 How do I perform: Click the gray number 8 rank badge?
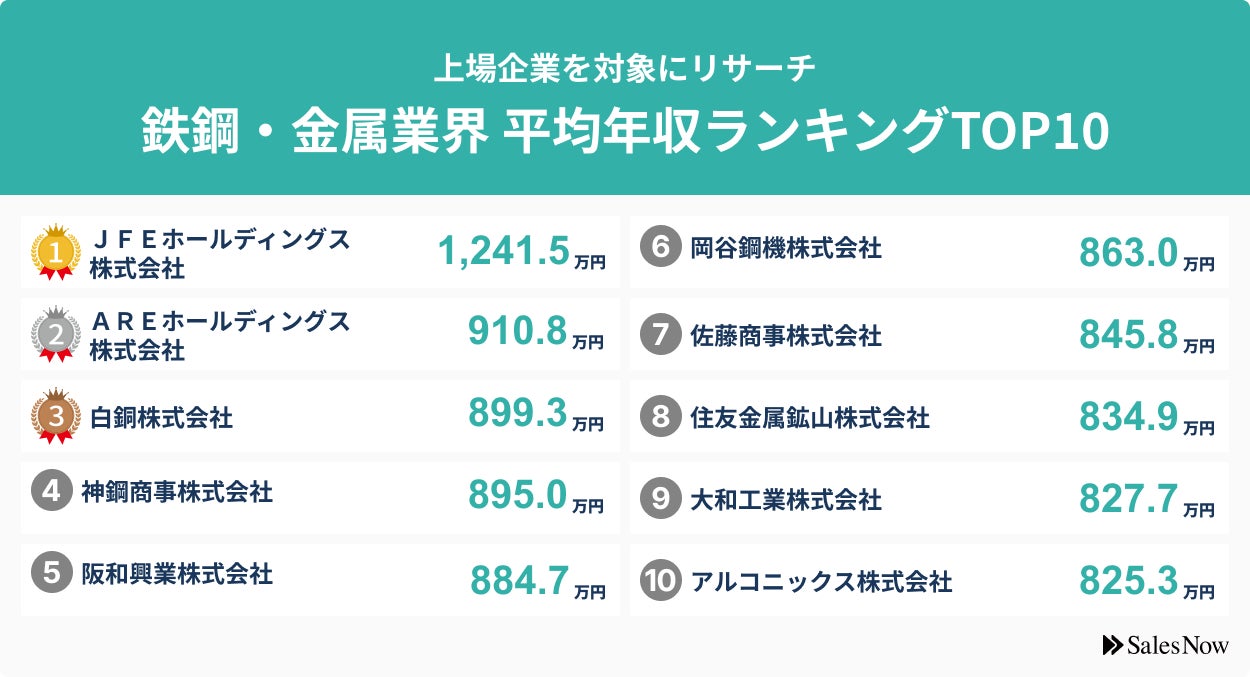[x=659, y=416]
